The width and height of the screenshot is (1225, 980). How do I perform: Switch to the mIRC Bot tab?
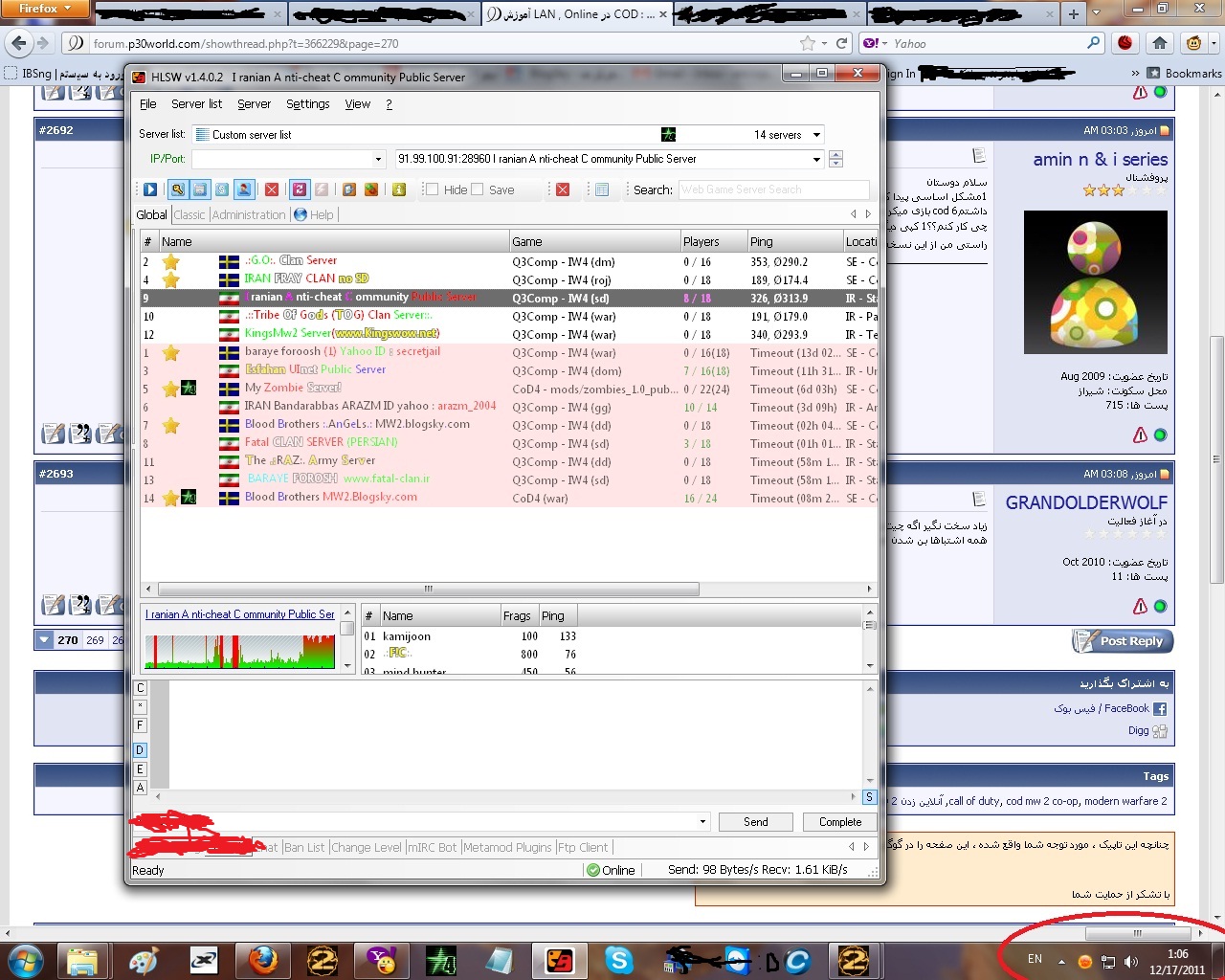point(433,847)
